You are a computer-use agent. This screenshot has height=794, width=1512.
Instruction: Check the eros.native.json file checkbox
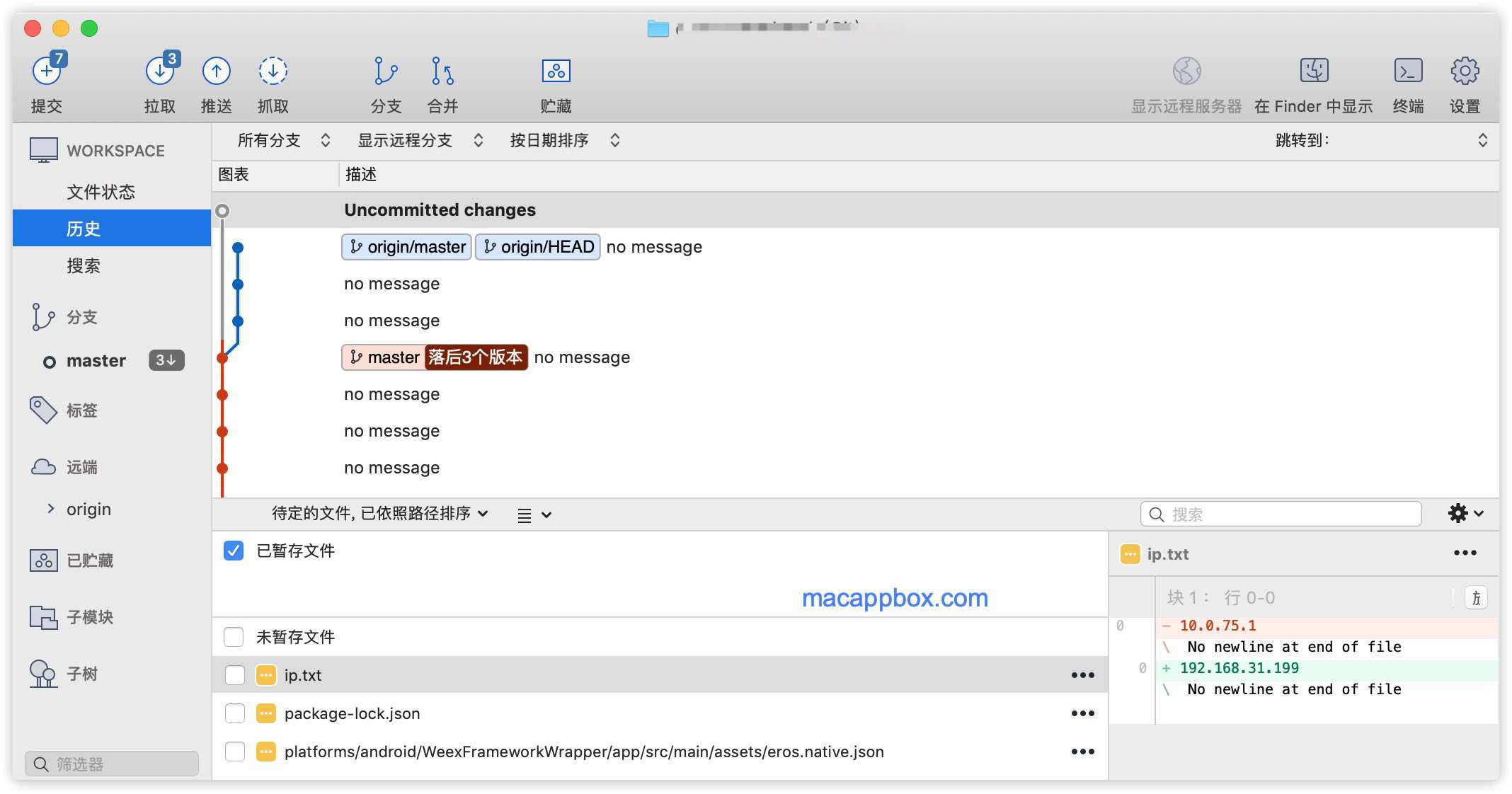234,752
